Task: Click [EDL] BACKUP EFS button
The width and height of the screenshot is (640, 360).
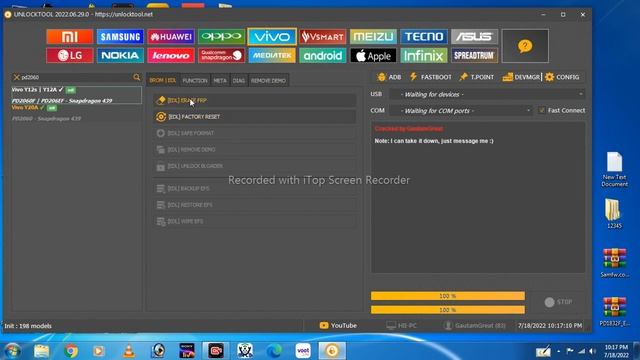Action: tap(255, 189)
